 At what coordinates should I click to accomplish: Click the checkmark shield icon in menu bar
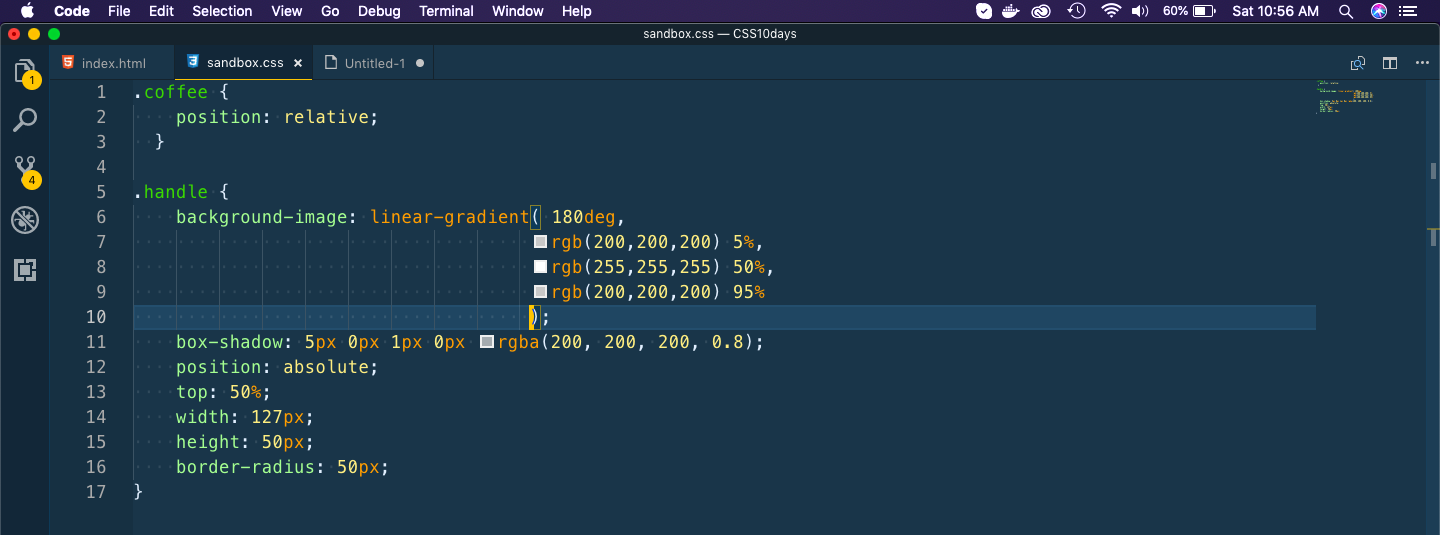pyautogui.click(x=984, y=11)
